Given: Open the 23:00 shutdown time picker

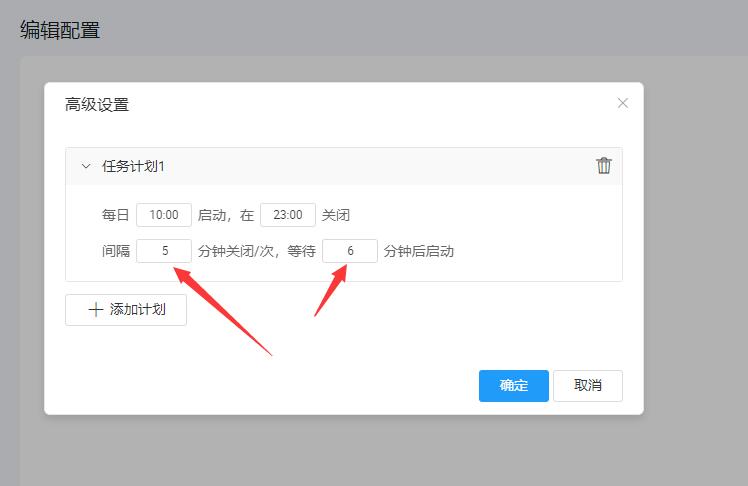Looking at the screenshot, I should pyautogui.click(x=288, y=215).
